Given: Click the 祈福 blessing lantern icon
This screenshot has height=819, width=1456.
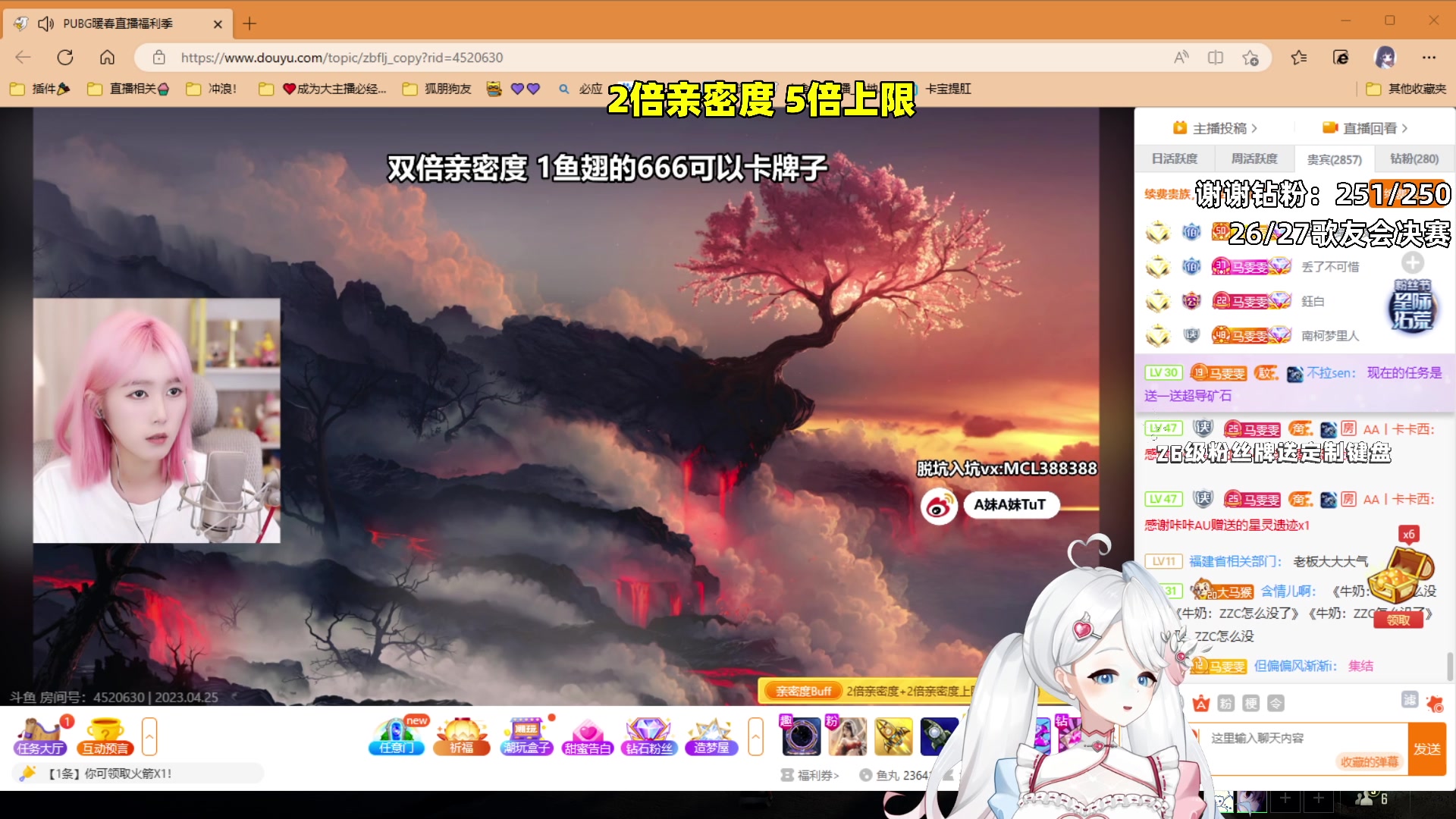Looking at the screenshot, I should 462,734.
